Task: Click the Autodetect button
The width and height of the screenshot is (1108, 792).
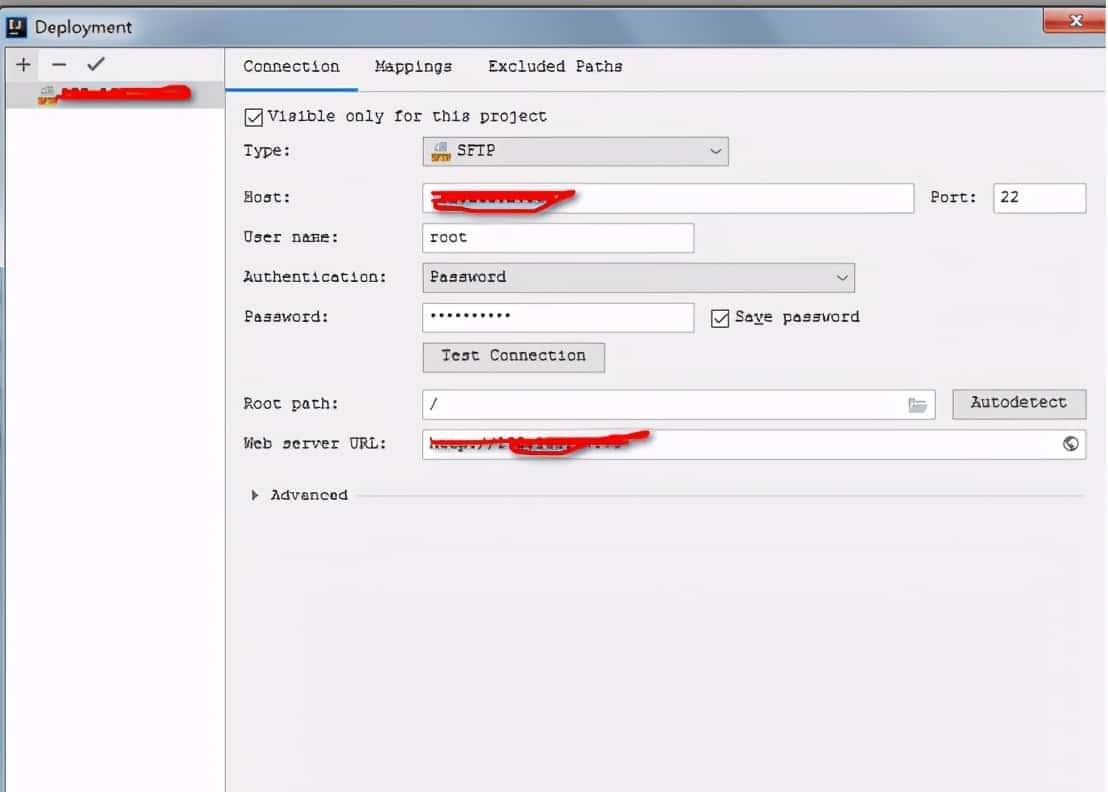Action: (x=1018, y=403)
